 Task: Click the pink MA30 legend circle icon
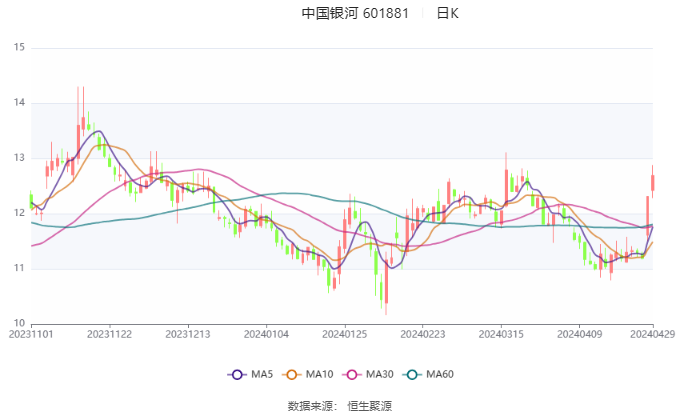coord(352,375)
